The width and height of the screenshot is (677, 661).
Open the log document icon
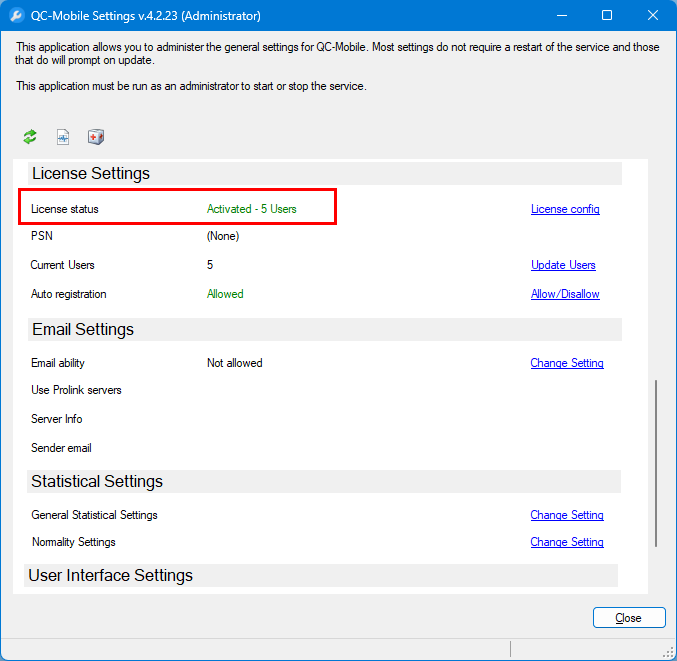63,137
